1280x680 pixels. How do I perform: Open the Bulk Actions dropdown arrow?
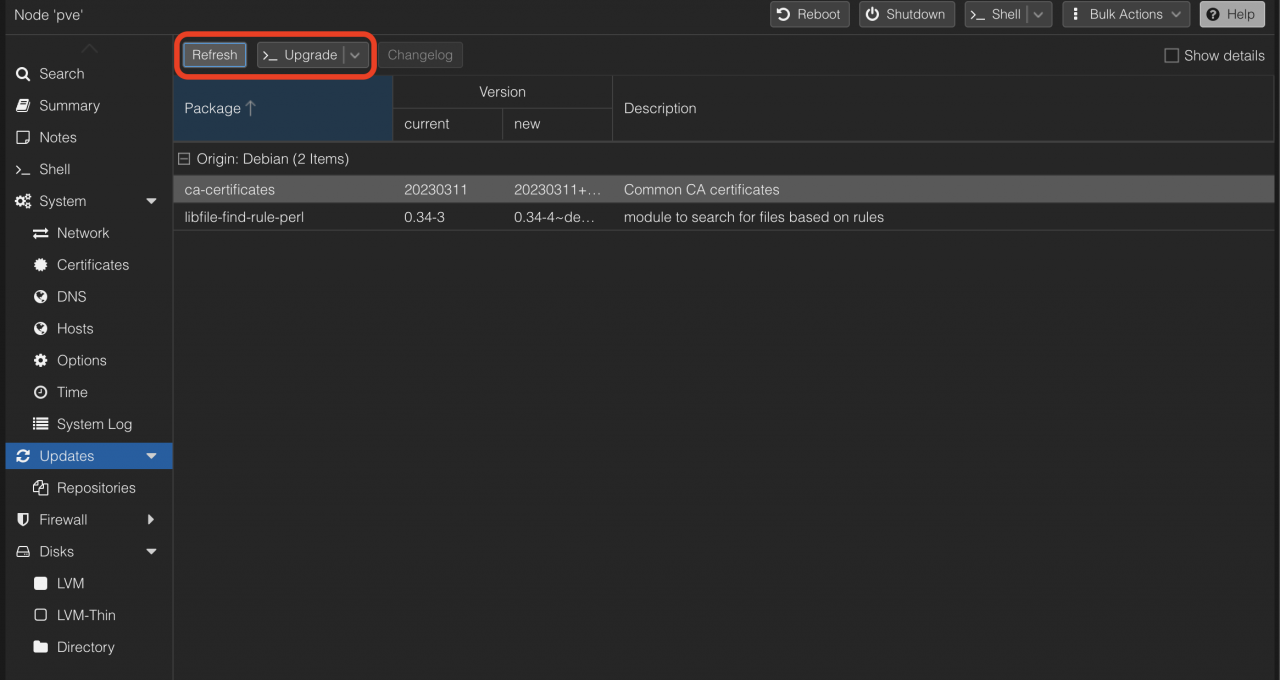pyautogui.click(x=1176, y=14)
